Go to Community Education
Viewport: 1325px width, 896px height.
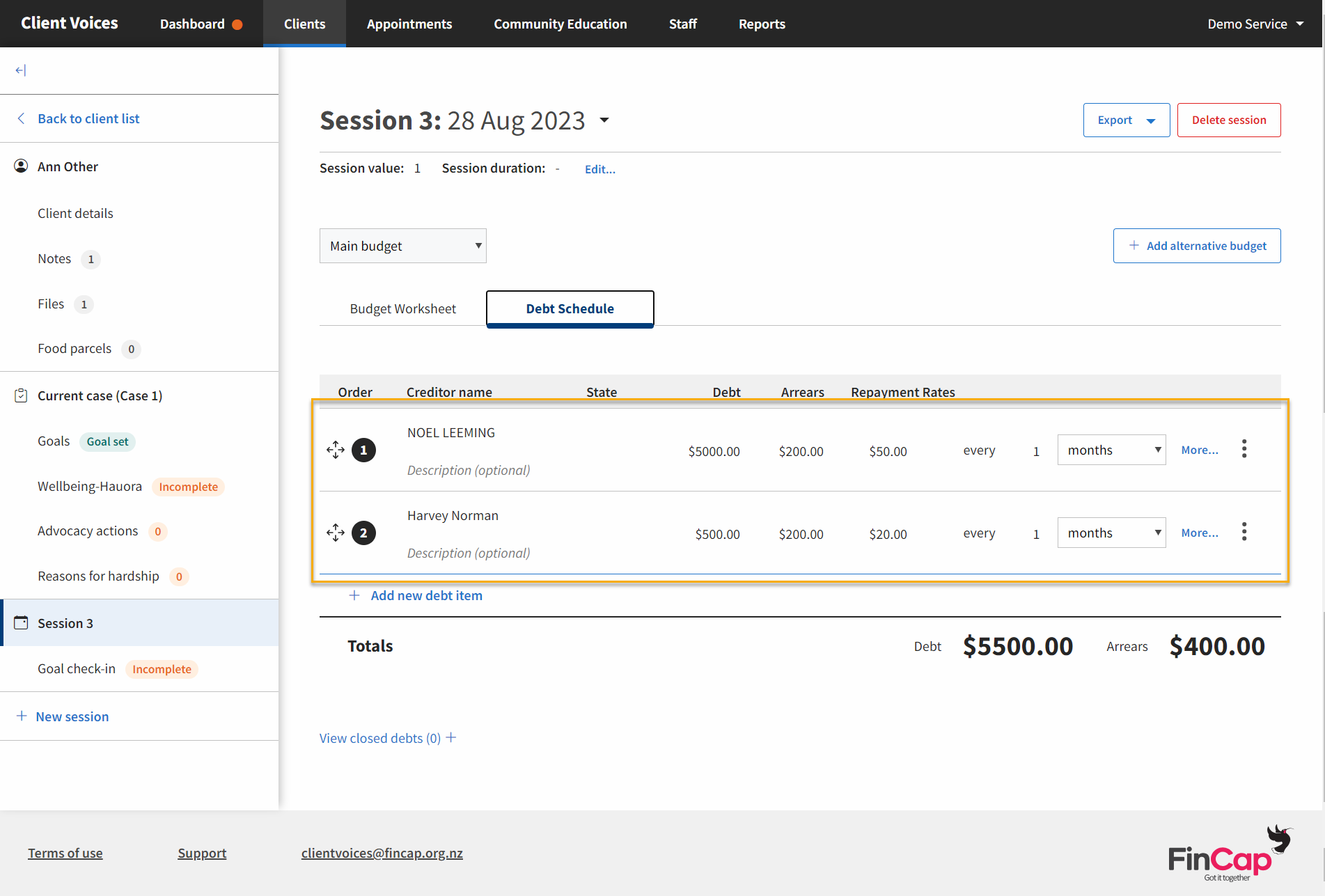pyautogui.click(x=560, y=24)
